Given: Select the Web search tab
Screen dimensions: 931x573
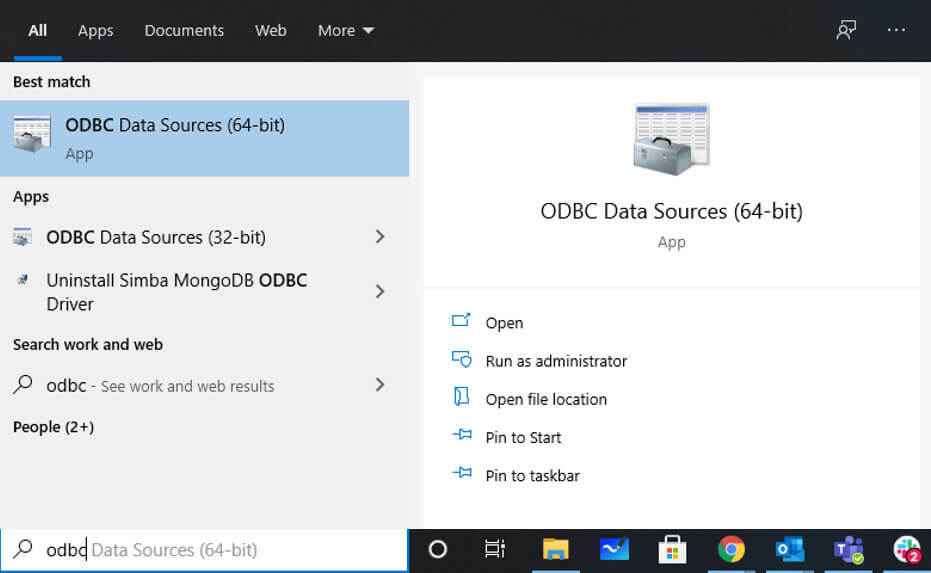Looking at the screenshot, I should (x=271, y=30).
